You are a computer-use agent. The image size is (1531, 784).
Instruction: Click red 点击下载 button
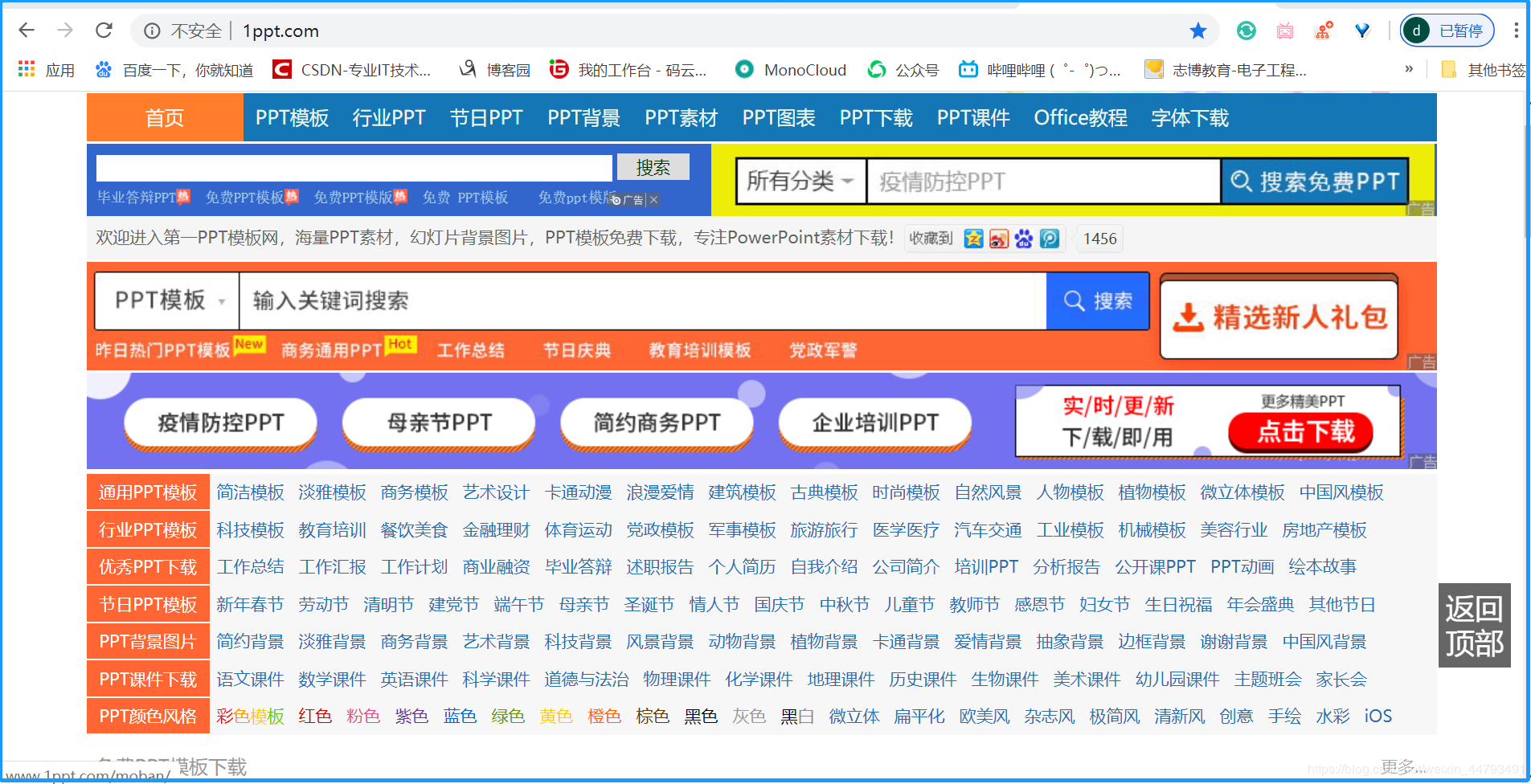pyautogui.click(x=1300, y=432)
